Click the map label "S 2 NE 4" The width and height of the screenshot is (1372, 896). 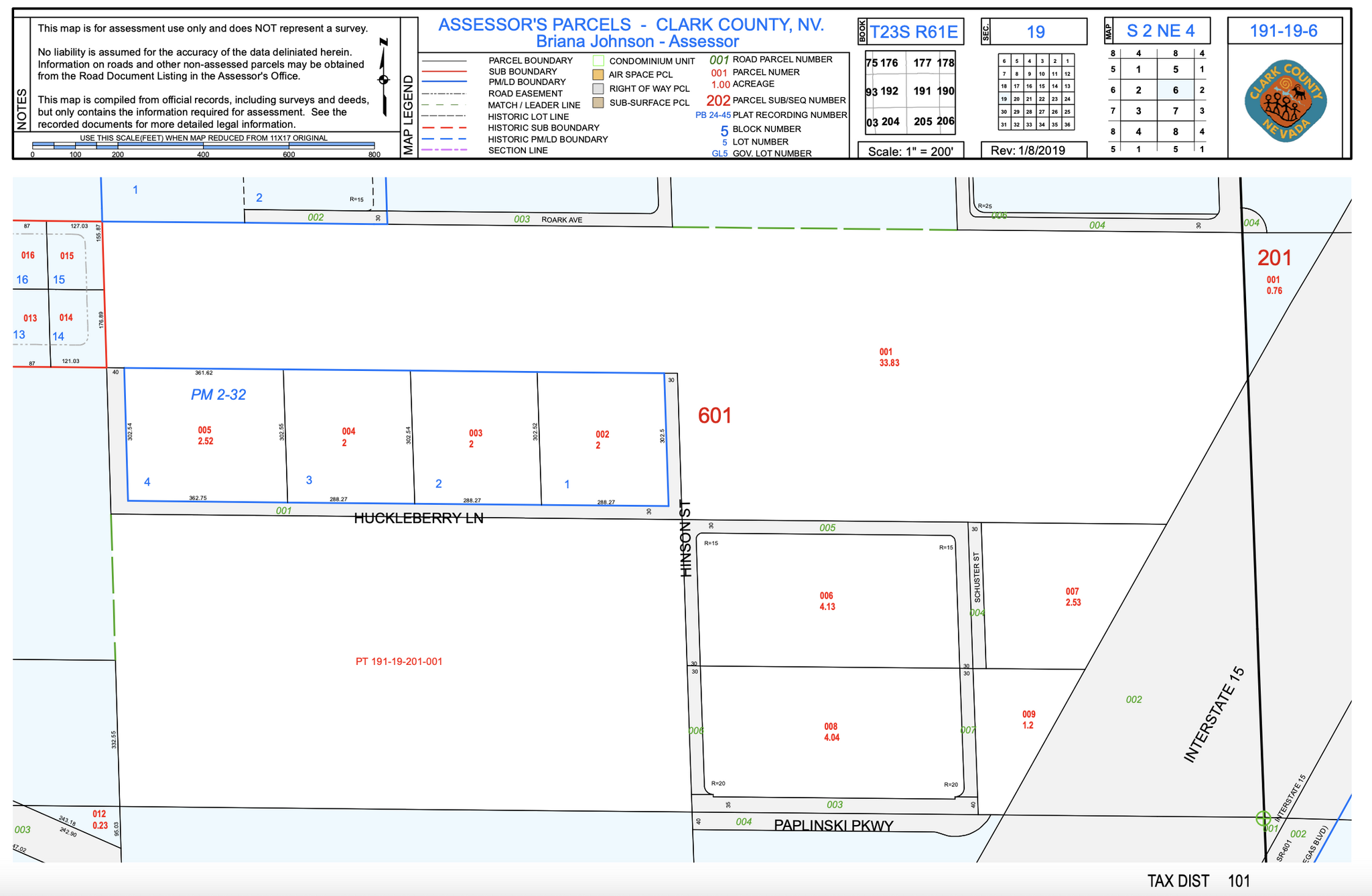pyautogui.click(x=1160, y=31)
